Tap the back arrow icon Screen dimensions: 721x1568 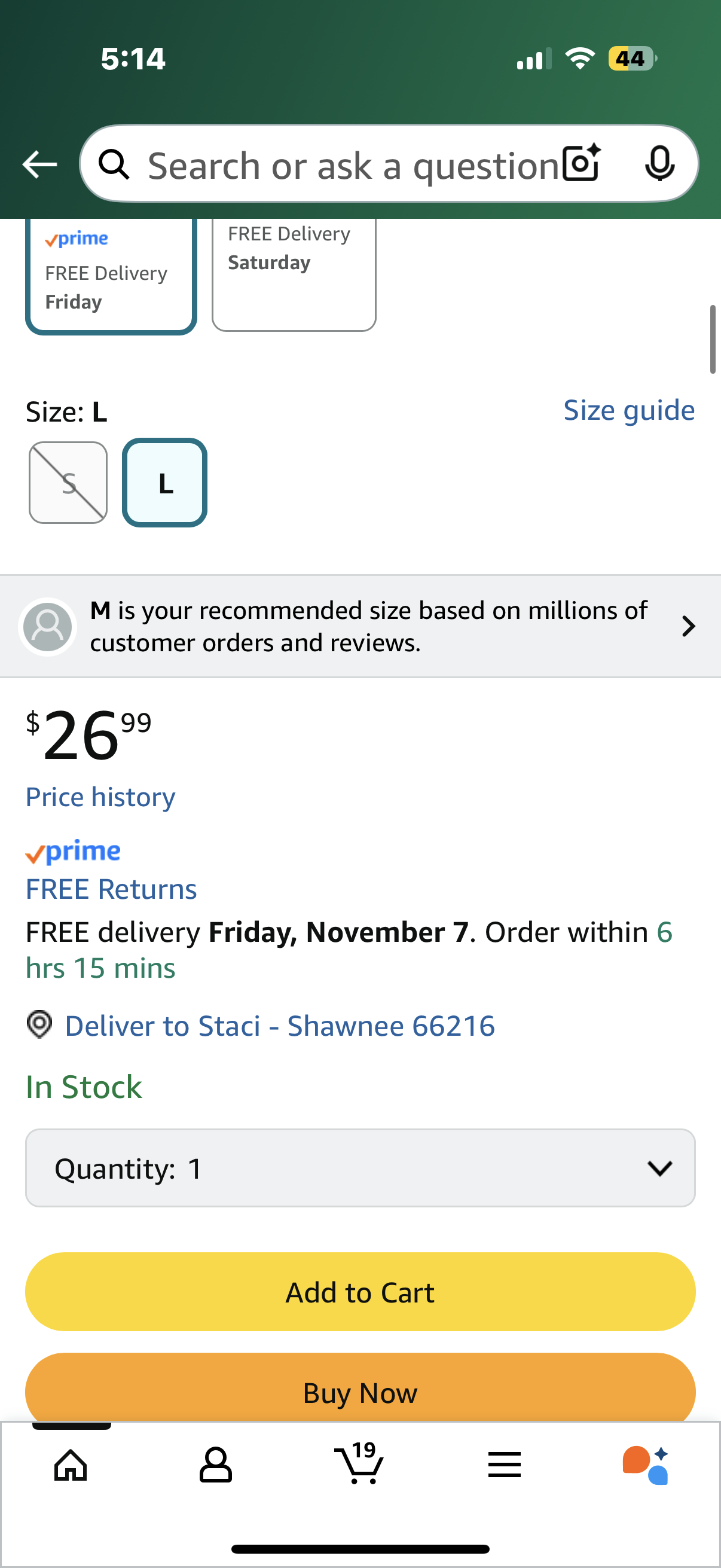pos(39,164)
